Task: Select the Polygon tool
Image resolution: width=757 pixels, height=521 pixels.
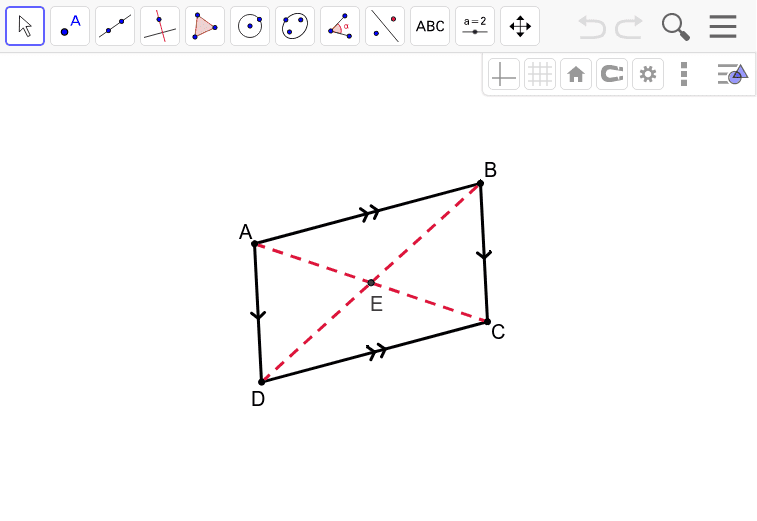Action: (x=205, y=26)
